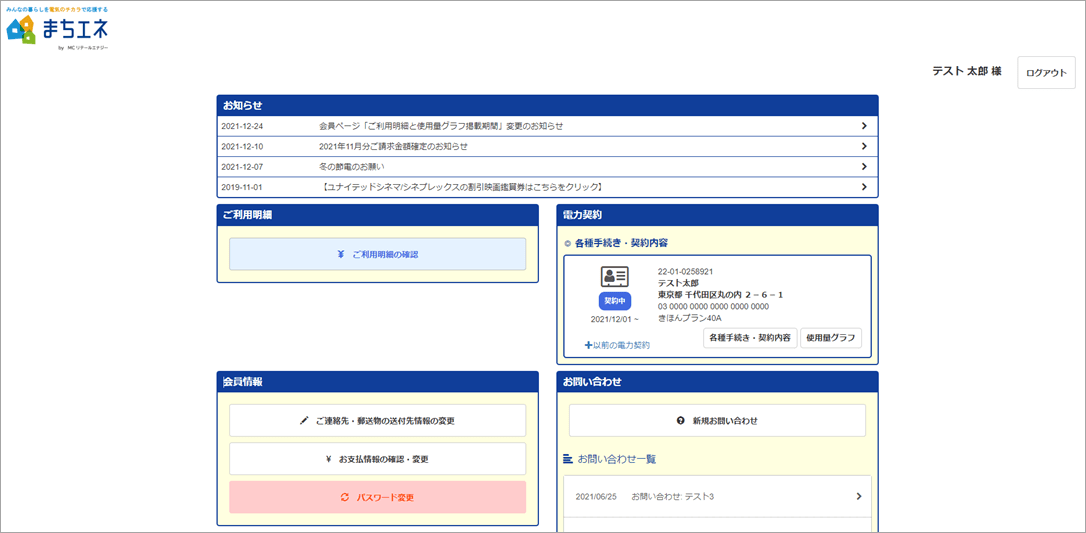Click the ご利用明細 section header

click(377, 215)
